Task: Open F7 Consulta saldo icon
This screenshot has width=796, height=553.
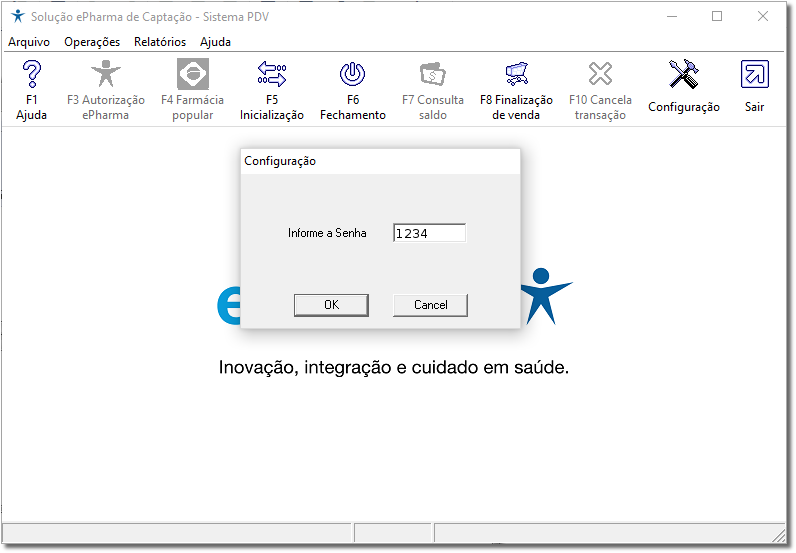Action: coord(433,74)
